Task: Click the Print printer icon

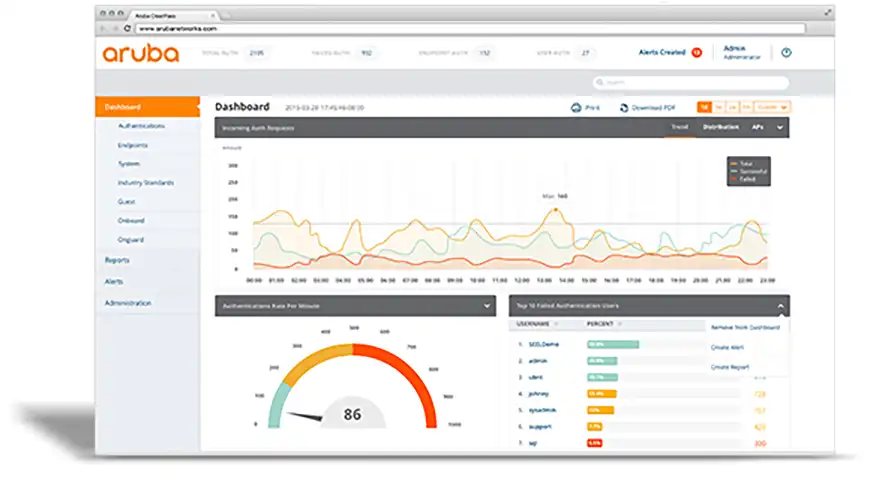Action: pyautogui.click(x=576, y=107)
